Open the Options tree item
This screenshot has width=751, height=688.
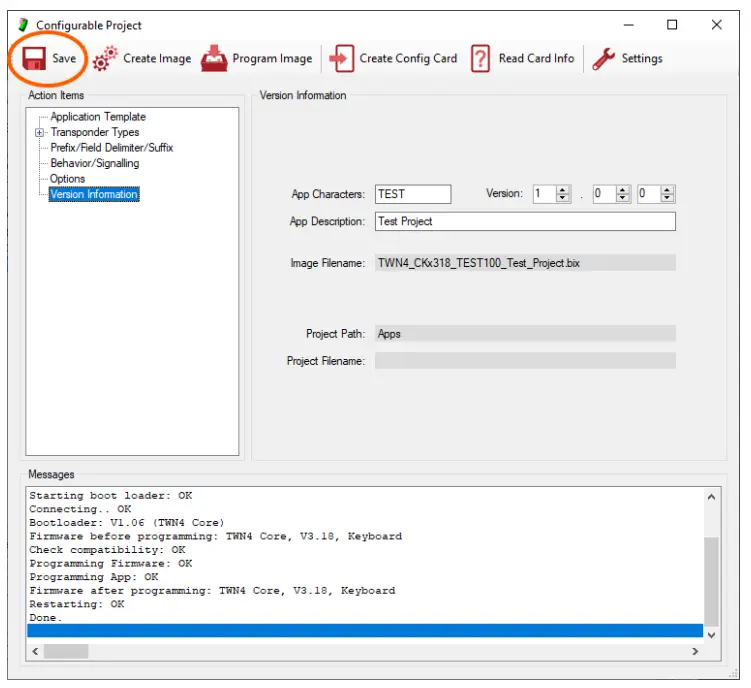point(68,179)
